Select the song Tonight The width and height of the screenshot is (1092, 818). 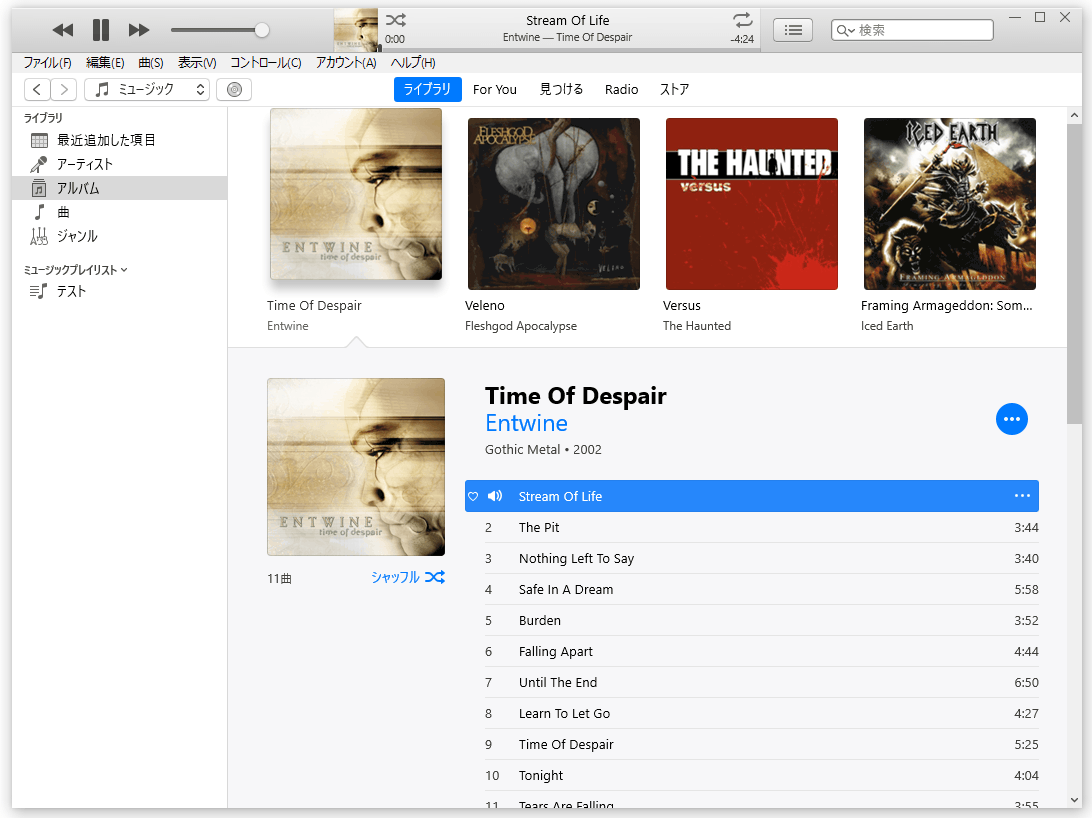point(761,776)
